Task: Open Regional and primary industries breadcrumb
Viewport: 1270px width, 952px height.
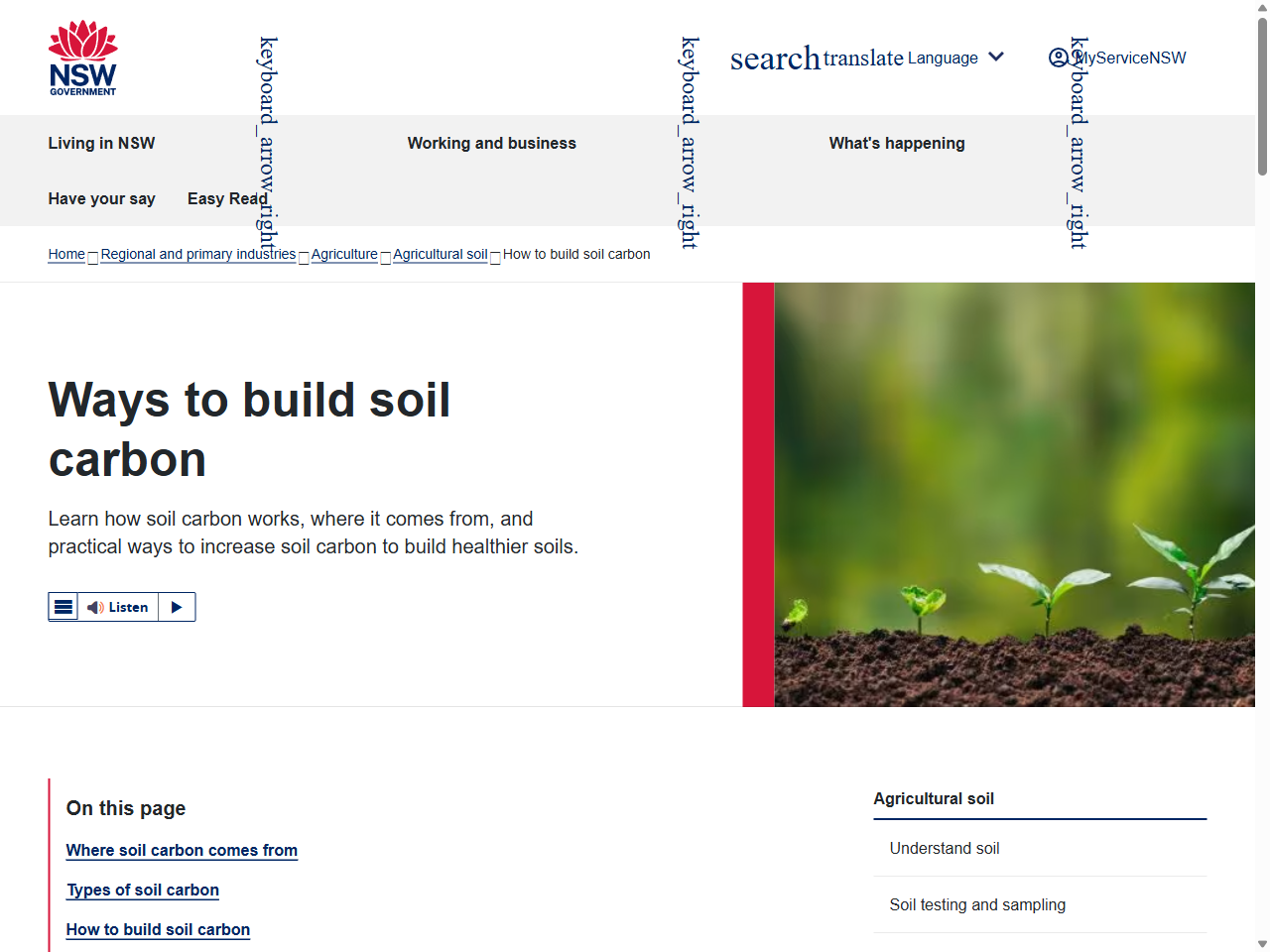Action: (x=198, y=254)
